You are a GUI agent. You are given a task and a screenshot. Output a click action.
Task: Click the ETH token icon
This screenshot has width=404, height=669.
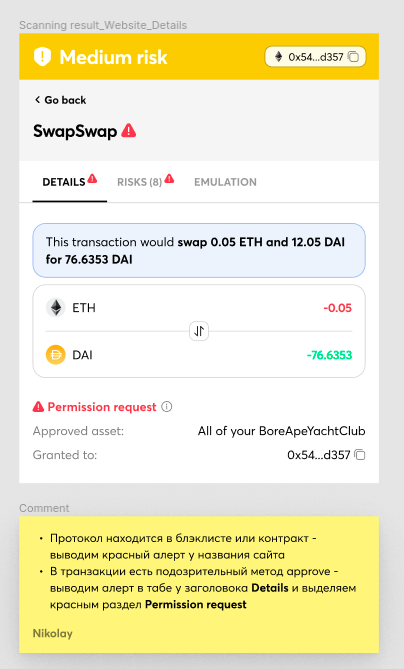(55, 308)
